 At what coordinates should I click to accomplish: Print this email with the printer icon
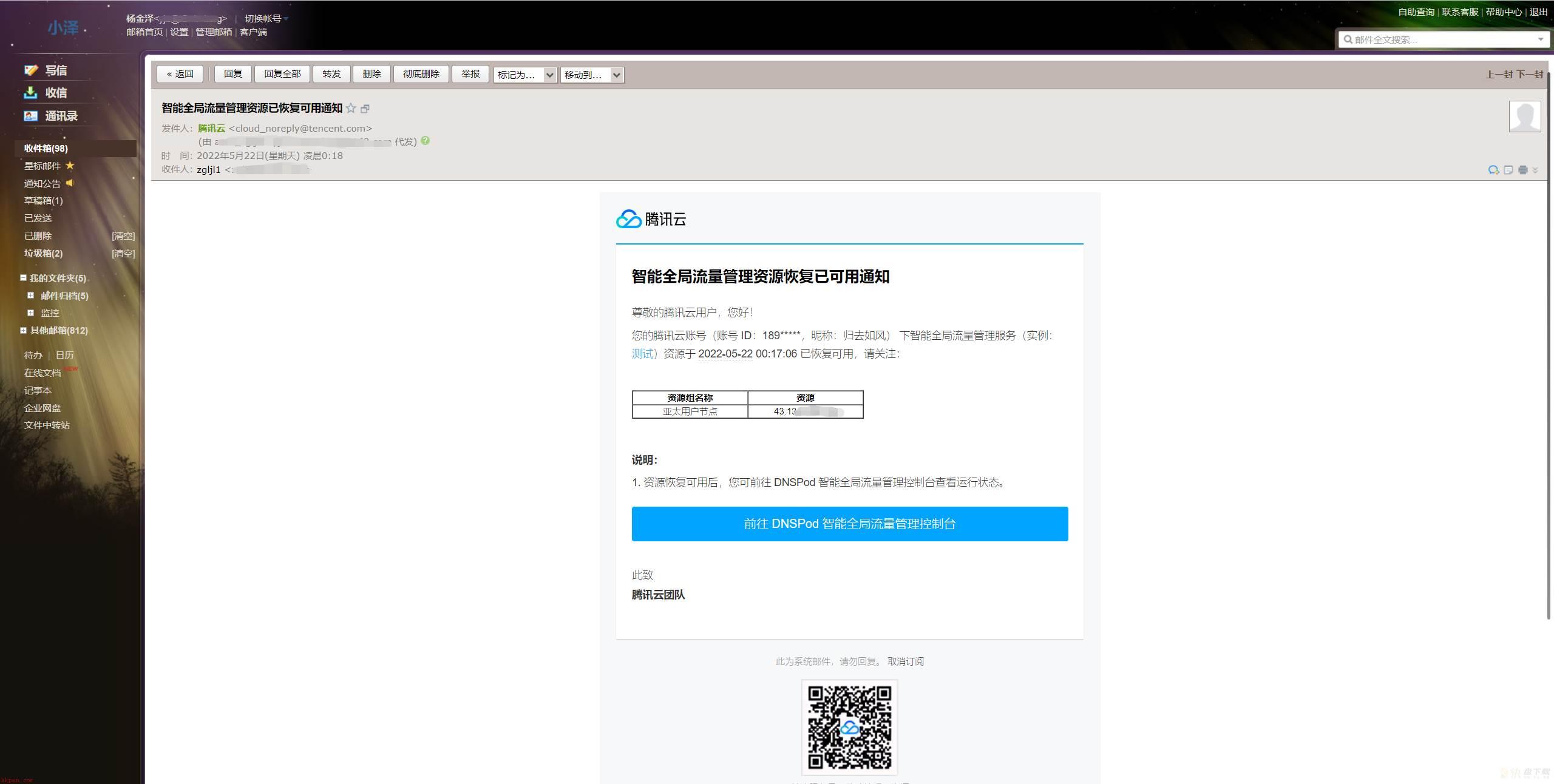(1522, 170)
